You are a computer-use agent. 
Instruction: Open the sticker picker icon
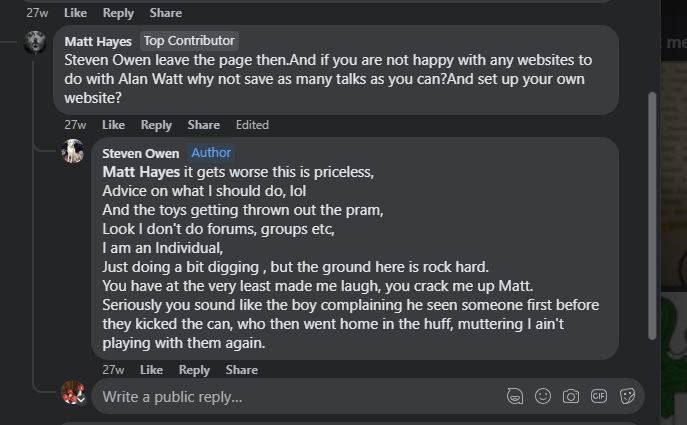pyautogui.click(x=627, y=397)
